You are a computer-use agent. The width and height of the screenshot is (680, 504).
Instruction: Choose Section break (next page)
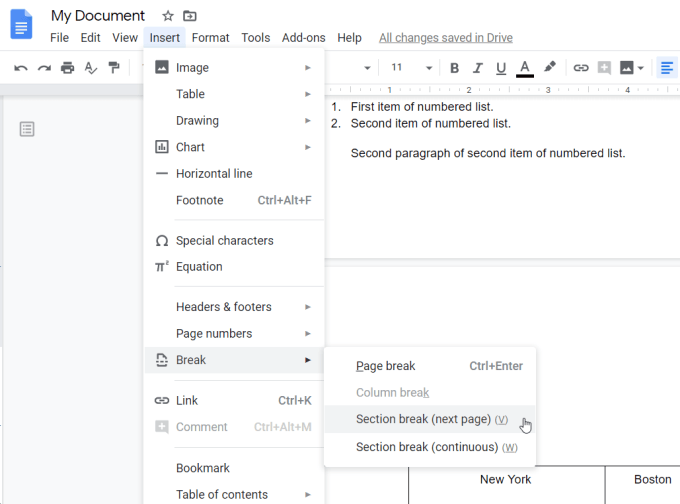[x=423, y=419]
